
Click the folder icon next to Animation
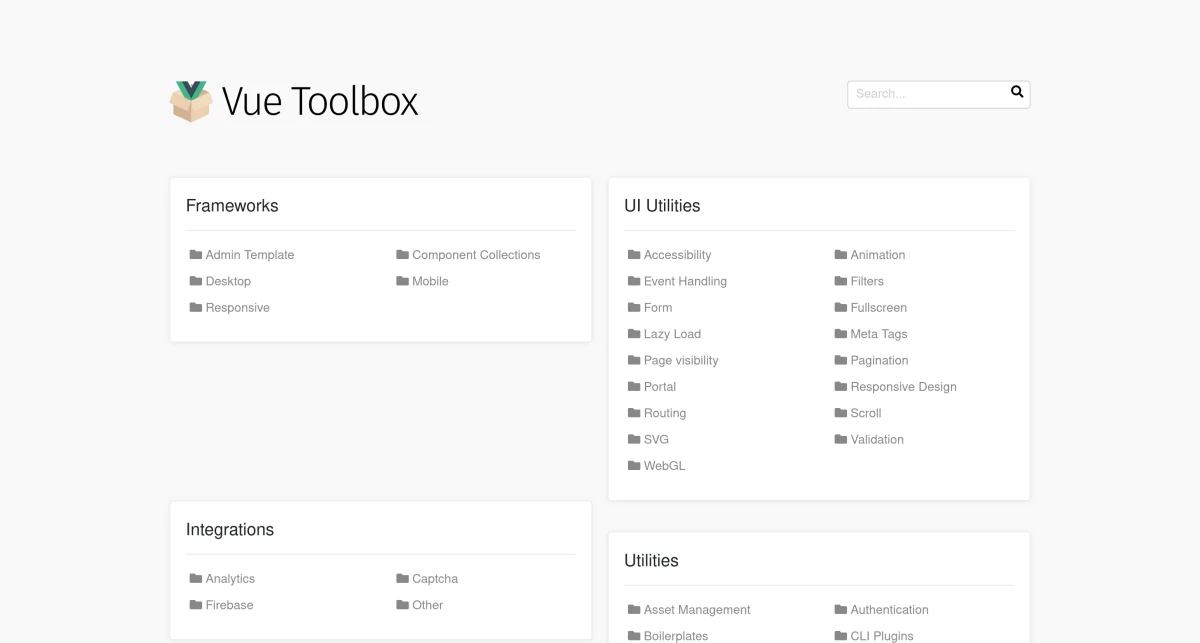click(840, 255)
